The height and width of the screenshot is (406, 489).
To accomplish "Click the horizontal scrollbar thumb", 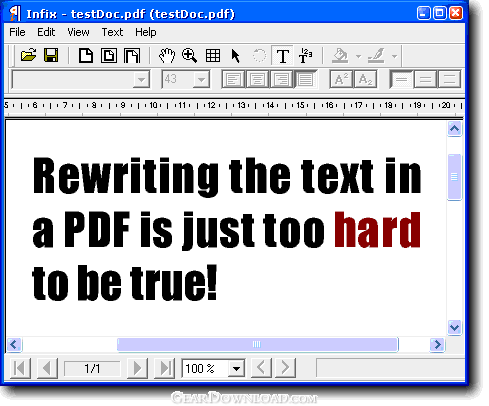I will click(258, 344).
